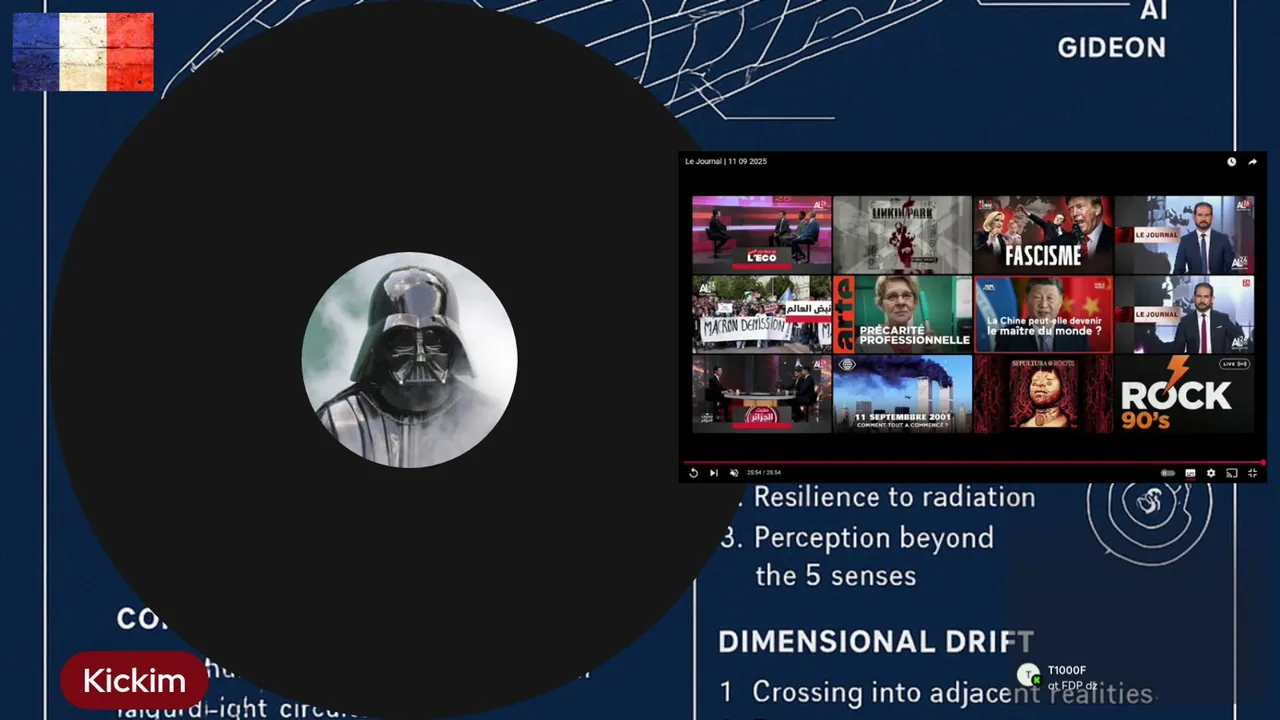Click the DIMENSIONAL DRIFT heading
This screenshot has width=1280, height=720.
tap(875, 641)
